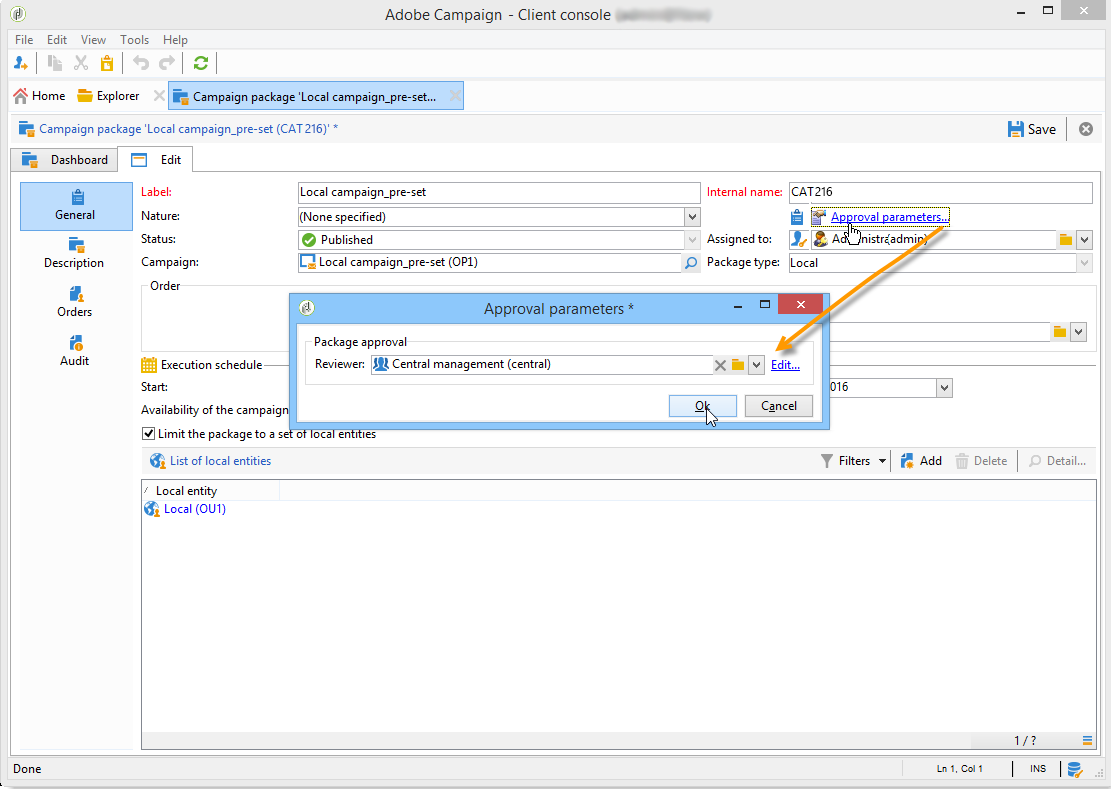Viewport: 1111px width, 789px height.
Task: Click the Campaign field Local campaign_pre-set (OP1)
Action: point(490,263)
